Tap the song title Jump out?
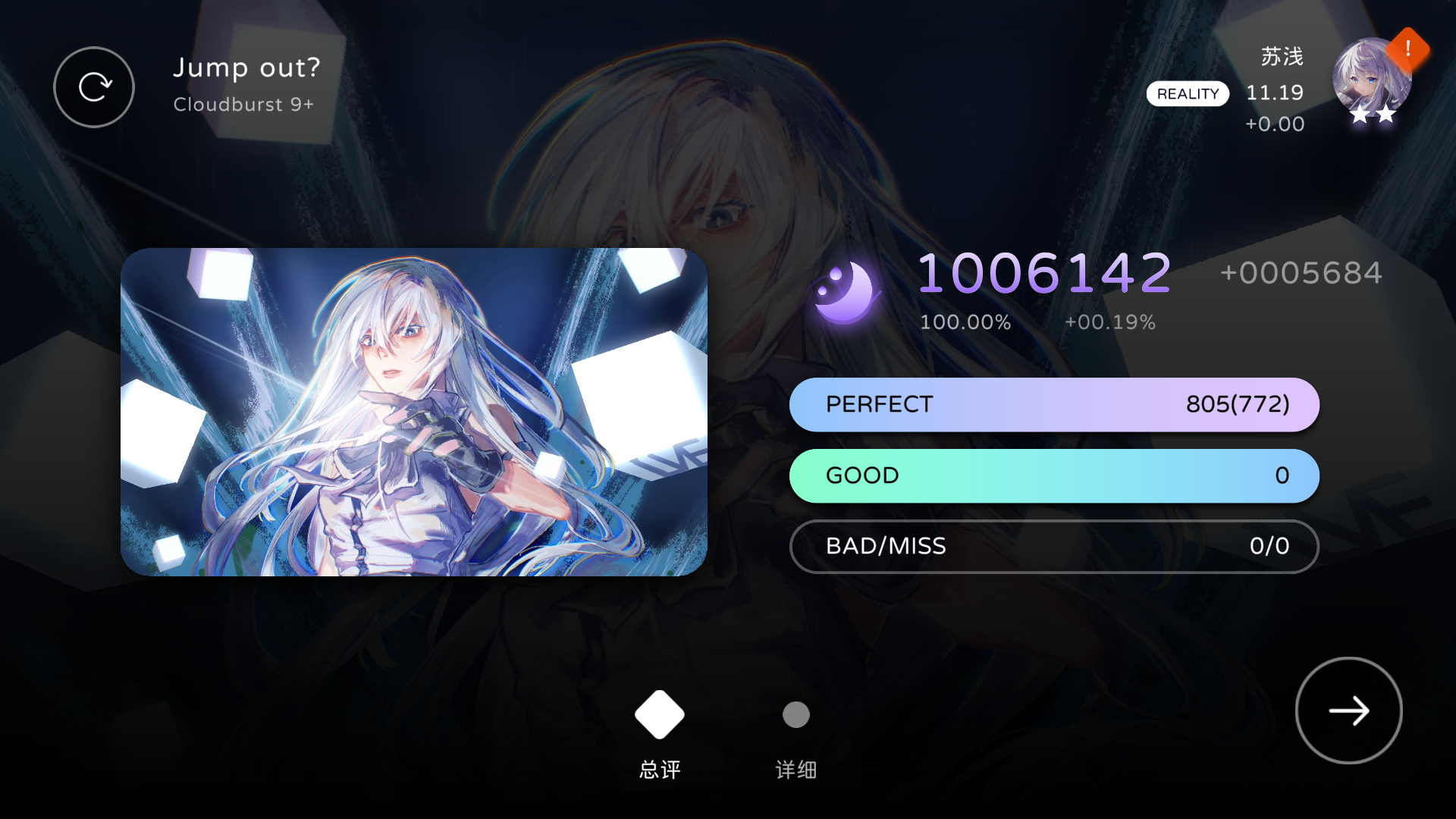Screen dimensions: 1456x819 click(x=246, y=68)
